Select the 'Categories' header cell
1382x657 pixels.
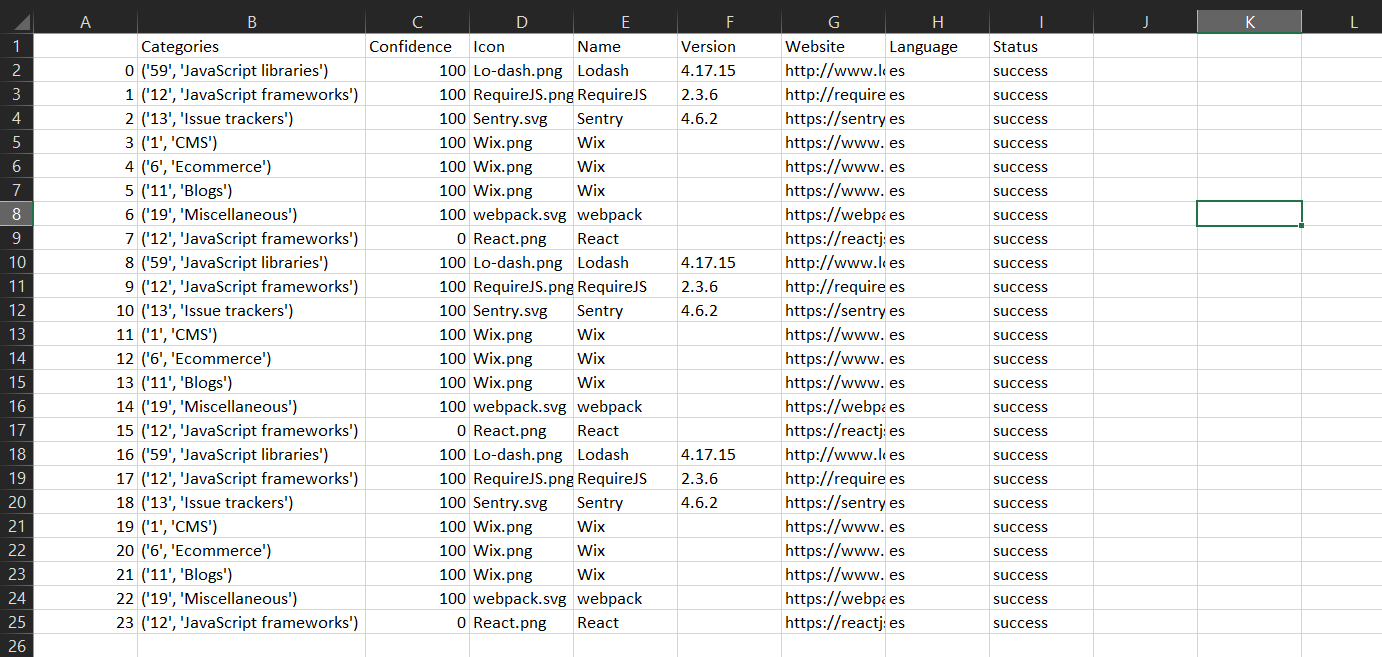[251, 46]
